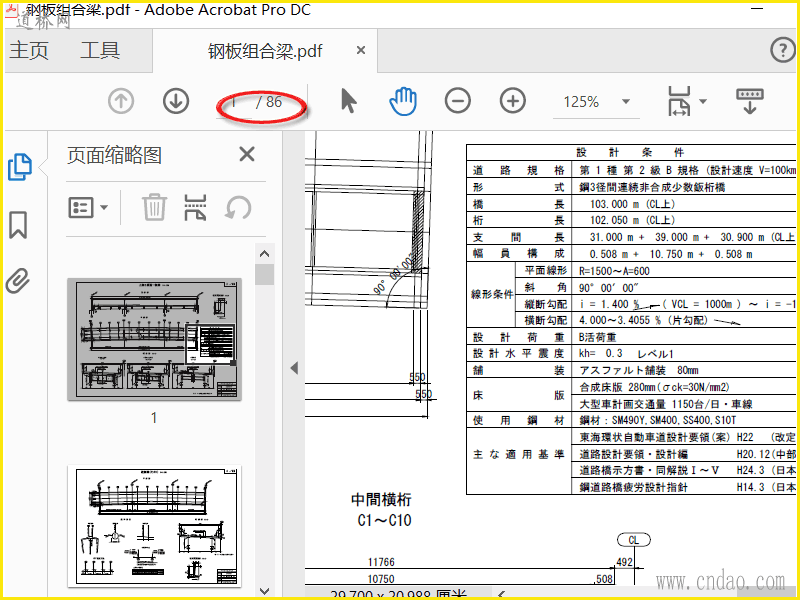Viewport: 800px width, 600px height.
Task: Switch to the 主页 tab
Action: [x=29, y=51]
